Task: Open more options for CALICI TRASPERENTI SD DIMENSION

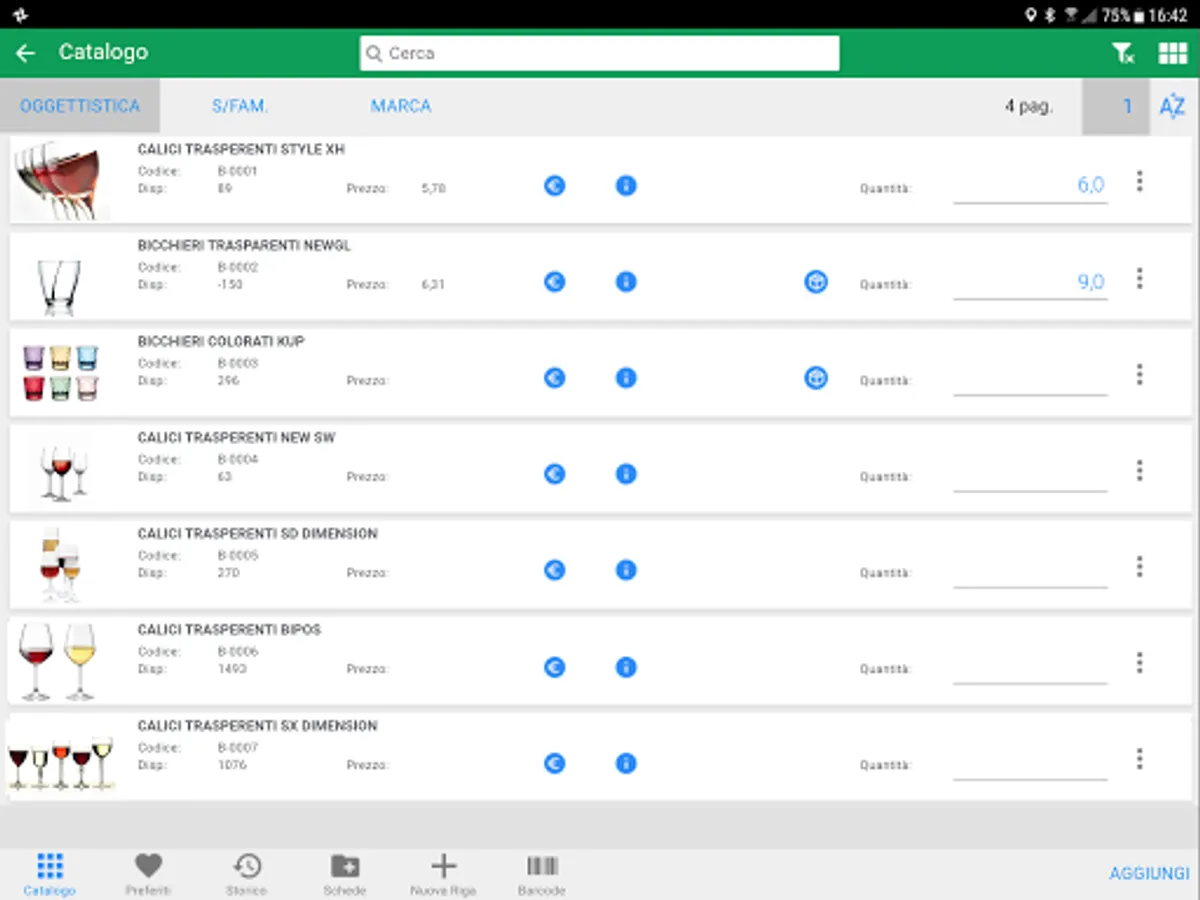Action: [x=1139, y=566]
